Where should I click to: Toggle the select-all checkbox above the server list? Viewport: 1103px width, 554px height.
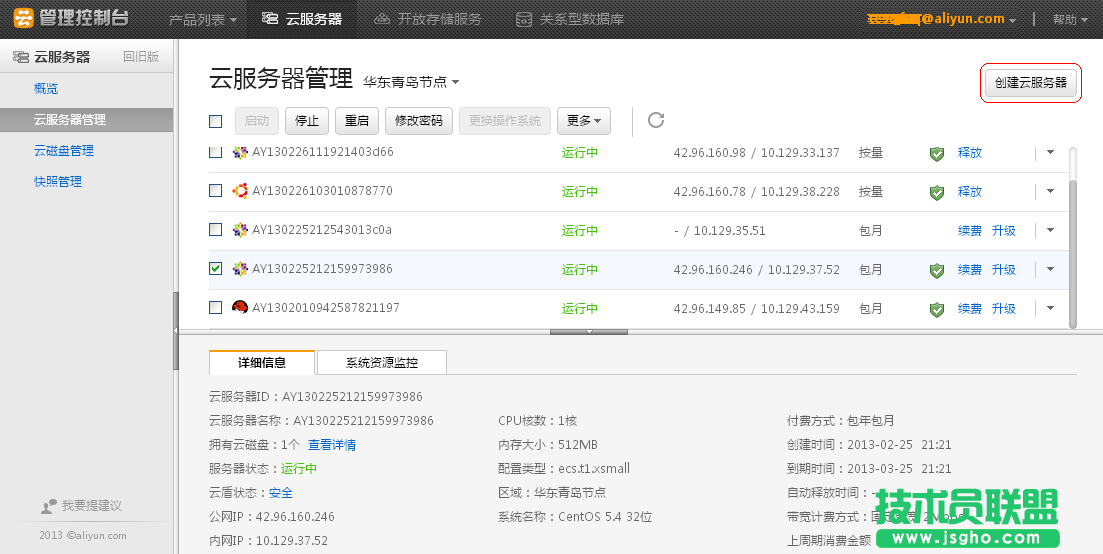click(x=216, y=121)
